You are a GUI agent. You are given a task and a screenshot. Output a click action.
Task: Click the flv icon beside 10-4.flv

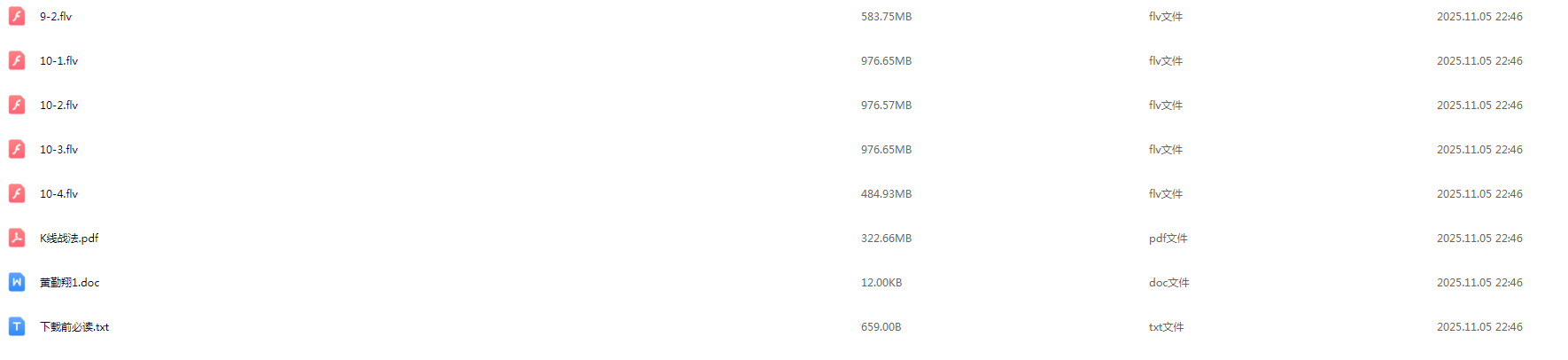17,193
